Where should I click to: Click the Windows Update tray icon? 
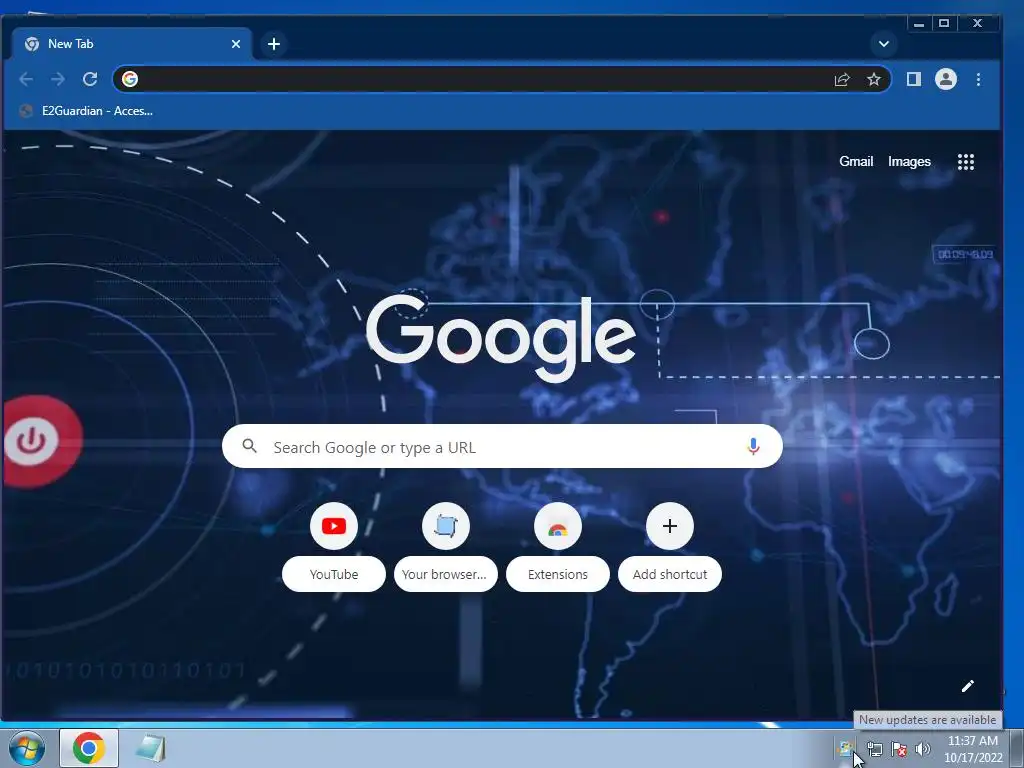[x=846, y=748]
